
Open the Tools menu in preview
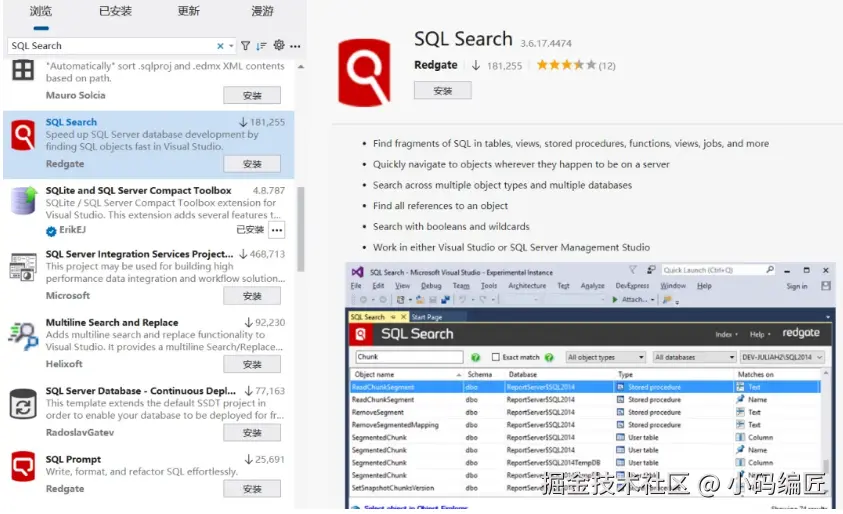pos(489,286)
